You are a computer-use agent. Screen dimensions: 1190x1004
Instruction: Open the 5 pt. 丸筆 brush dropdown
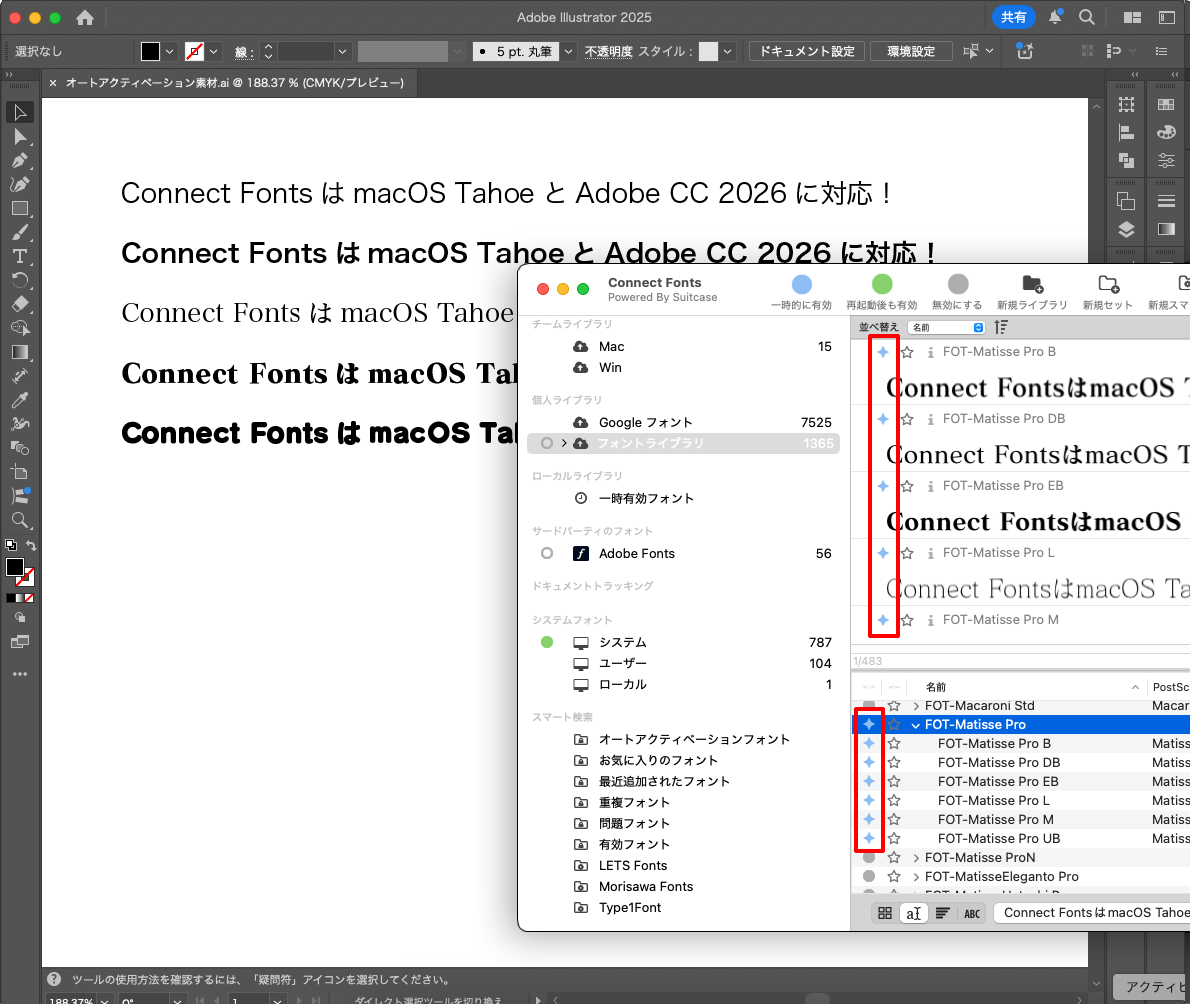(x=568, y=52)
